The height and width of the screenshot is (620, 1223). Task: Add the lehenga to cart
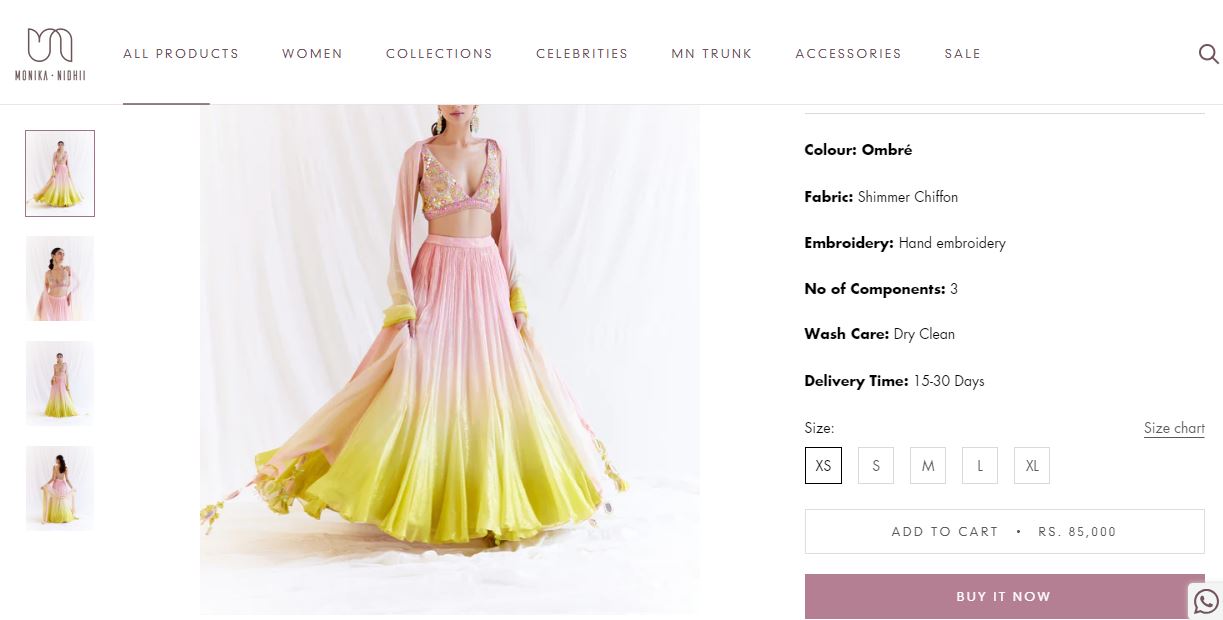tap(1004, 531)
